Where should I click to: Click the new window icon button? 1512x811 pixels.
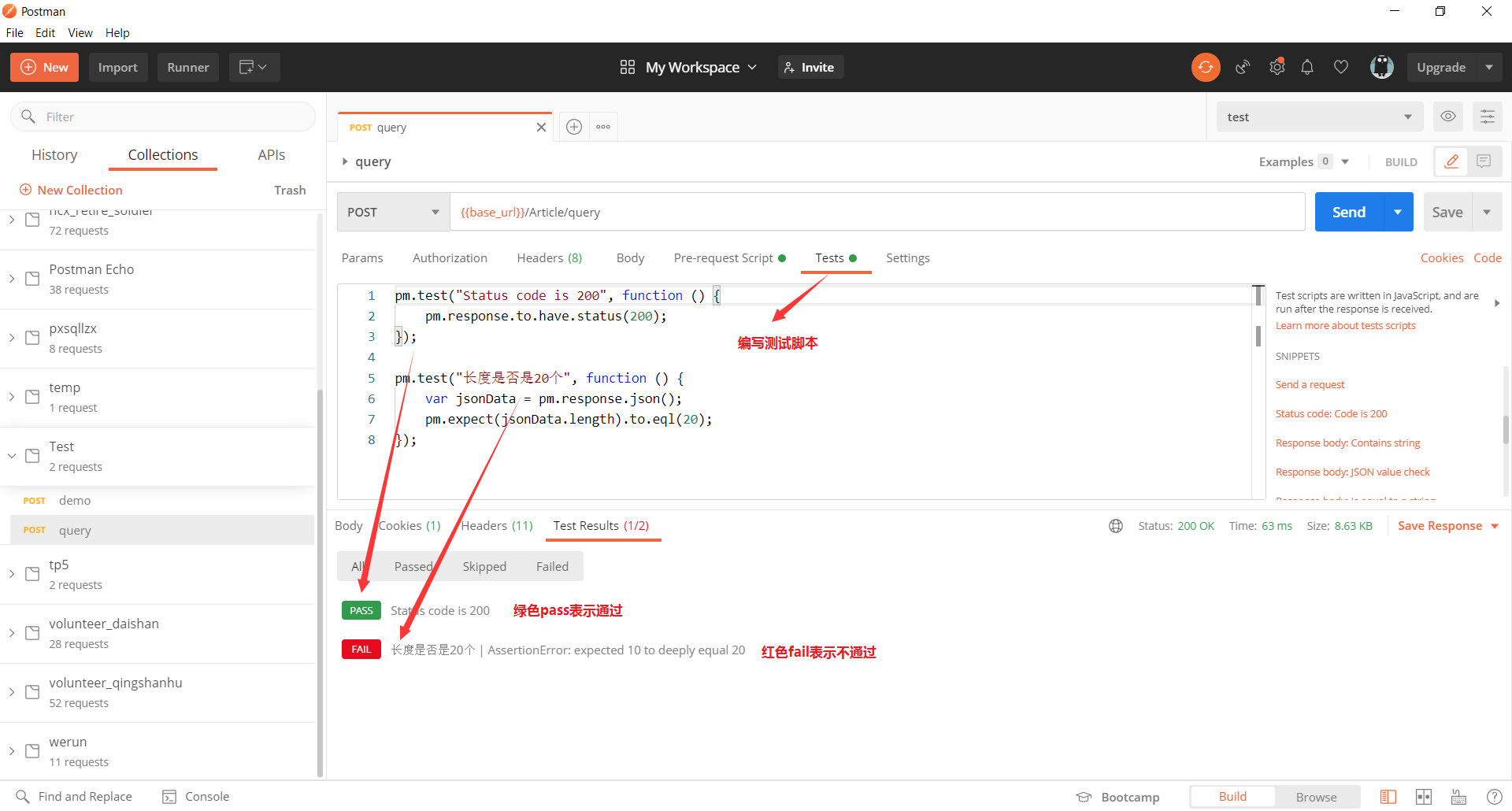click(x=254, y=68)
